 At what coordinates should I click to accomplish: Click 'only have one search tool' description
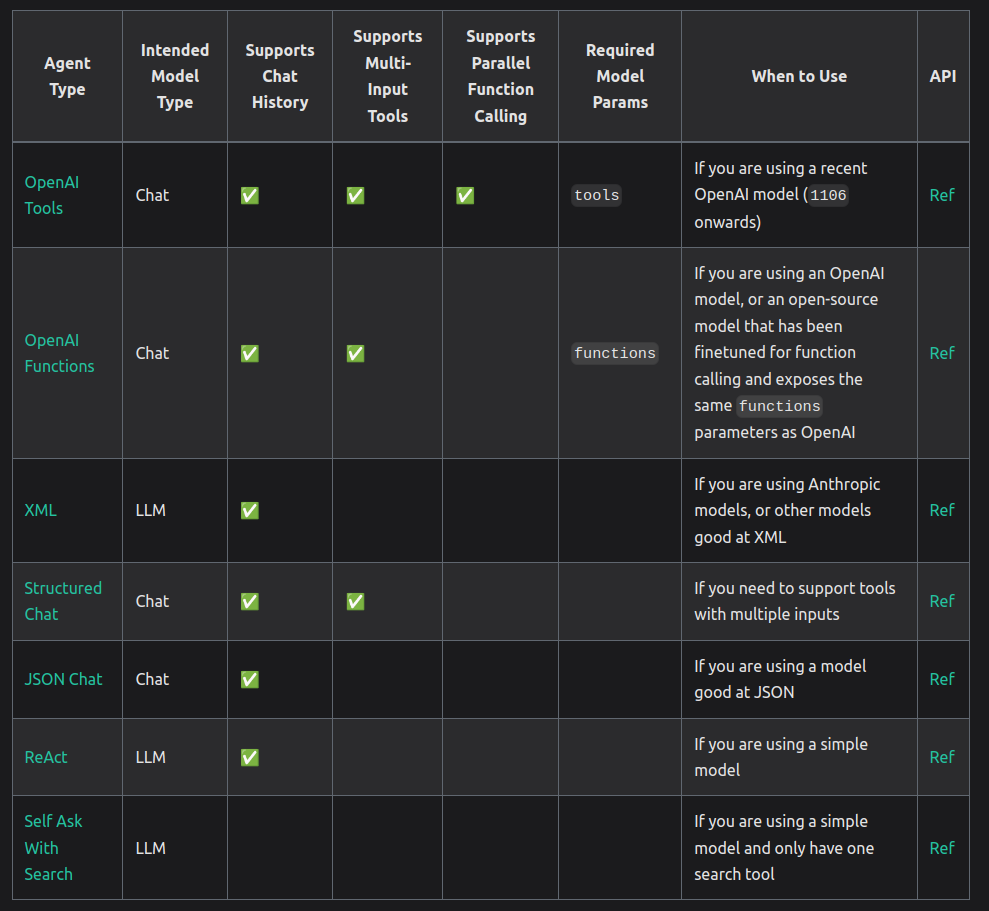click(784, 848)
